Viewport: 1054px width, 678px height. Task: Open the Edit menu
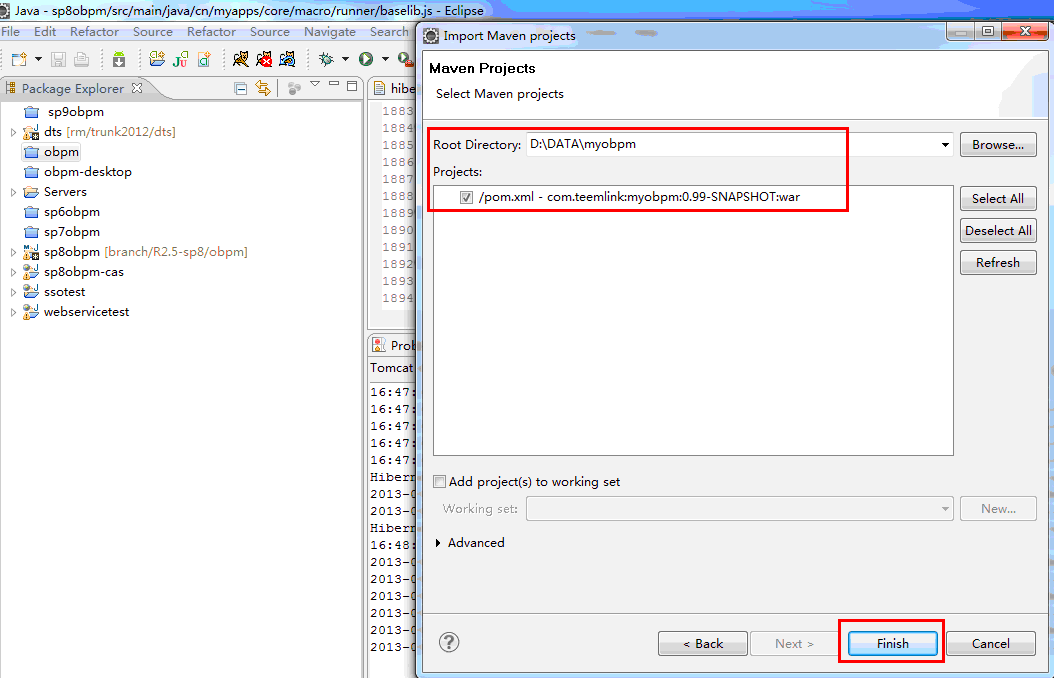tap(45, 32)
